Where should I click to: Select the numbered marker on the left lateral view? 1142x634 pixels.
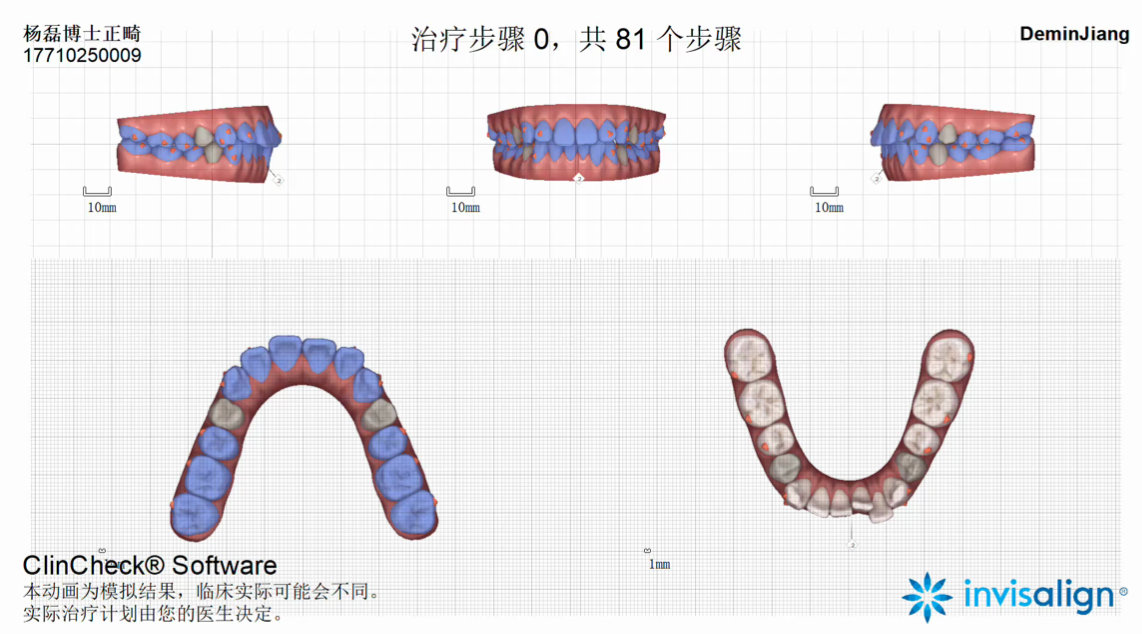point(278,180)
